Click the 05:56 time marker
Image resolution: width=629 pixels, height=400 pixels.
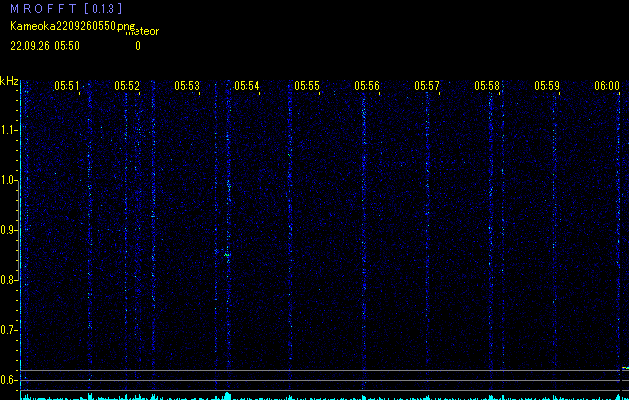pyautogui.click(x=367, y=85)
